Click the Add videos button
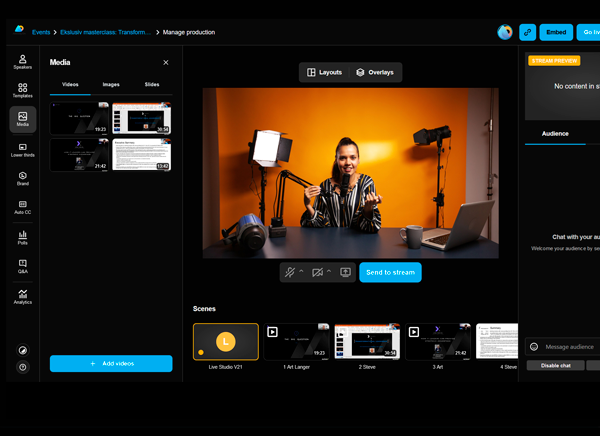 111,363
